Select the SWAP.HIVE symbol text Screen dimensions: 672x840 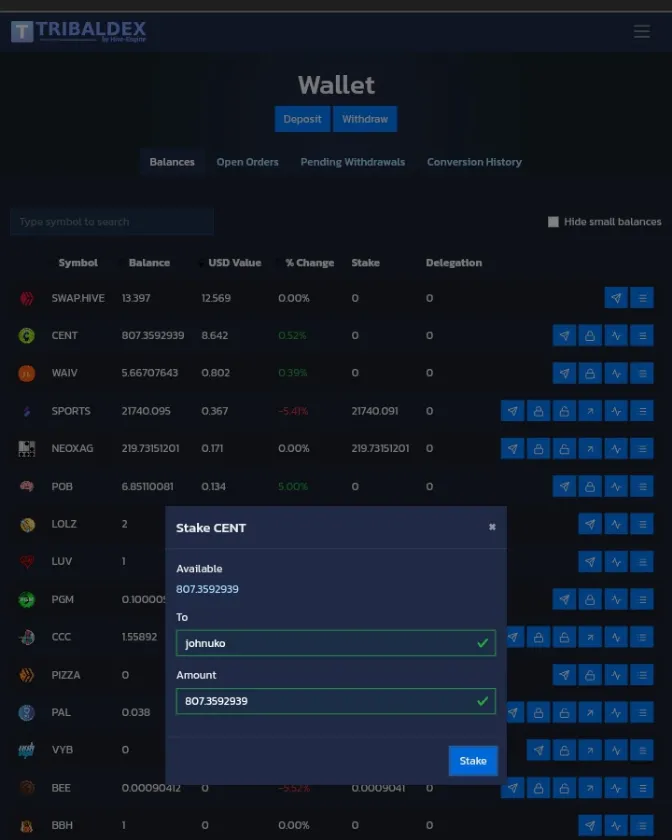pos(78,298)
